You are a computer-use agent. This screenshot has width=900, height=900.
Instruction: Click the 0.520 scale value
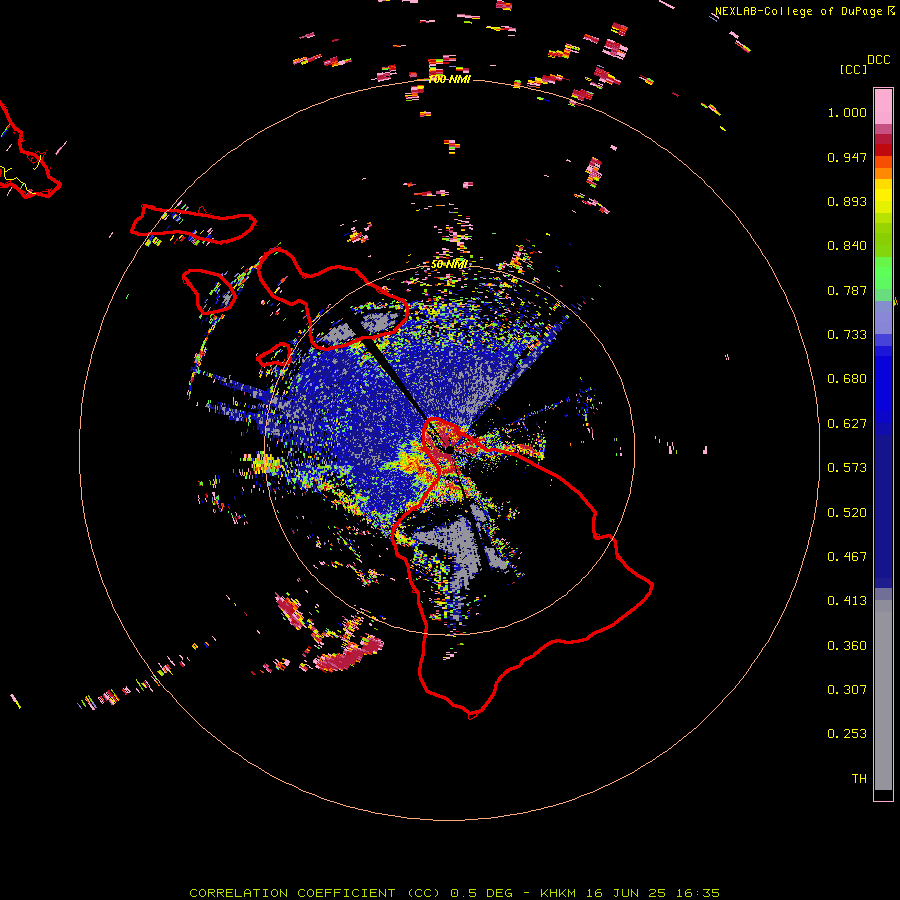coord(847,513)
